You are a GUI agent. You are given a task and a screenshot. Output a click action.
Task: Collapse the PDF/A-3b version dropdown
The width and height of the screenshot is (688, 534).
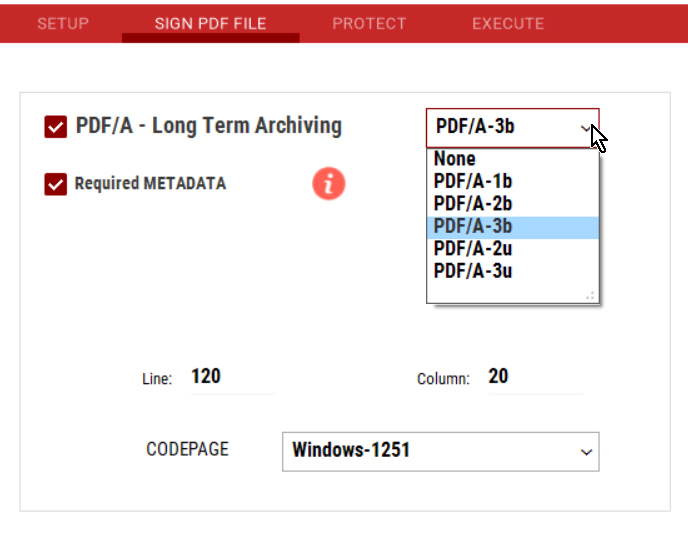512,128
